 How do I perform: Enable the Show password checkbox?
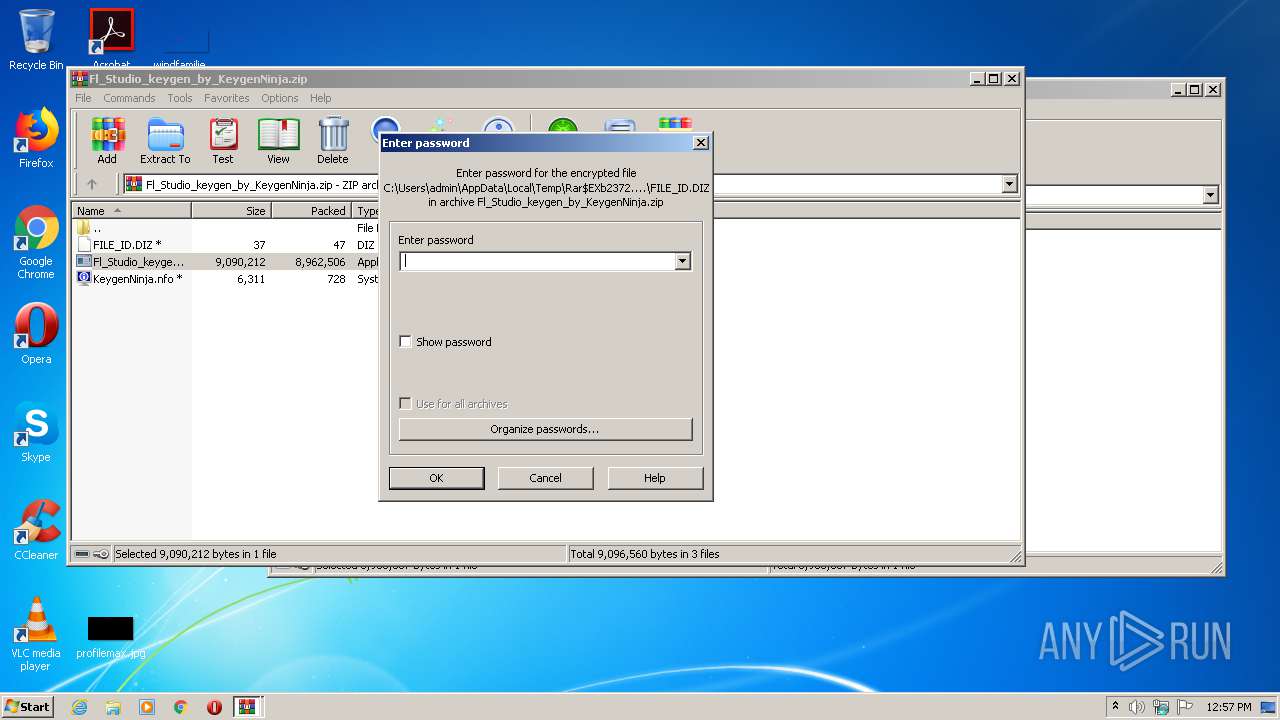pos(405,342)
